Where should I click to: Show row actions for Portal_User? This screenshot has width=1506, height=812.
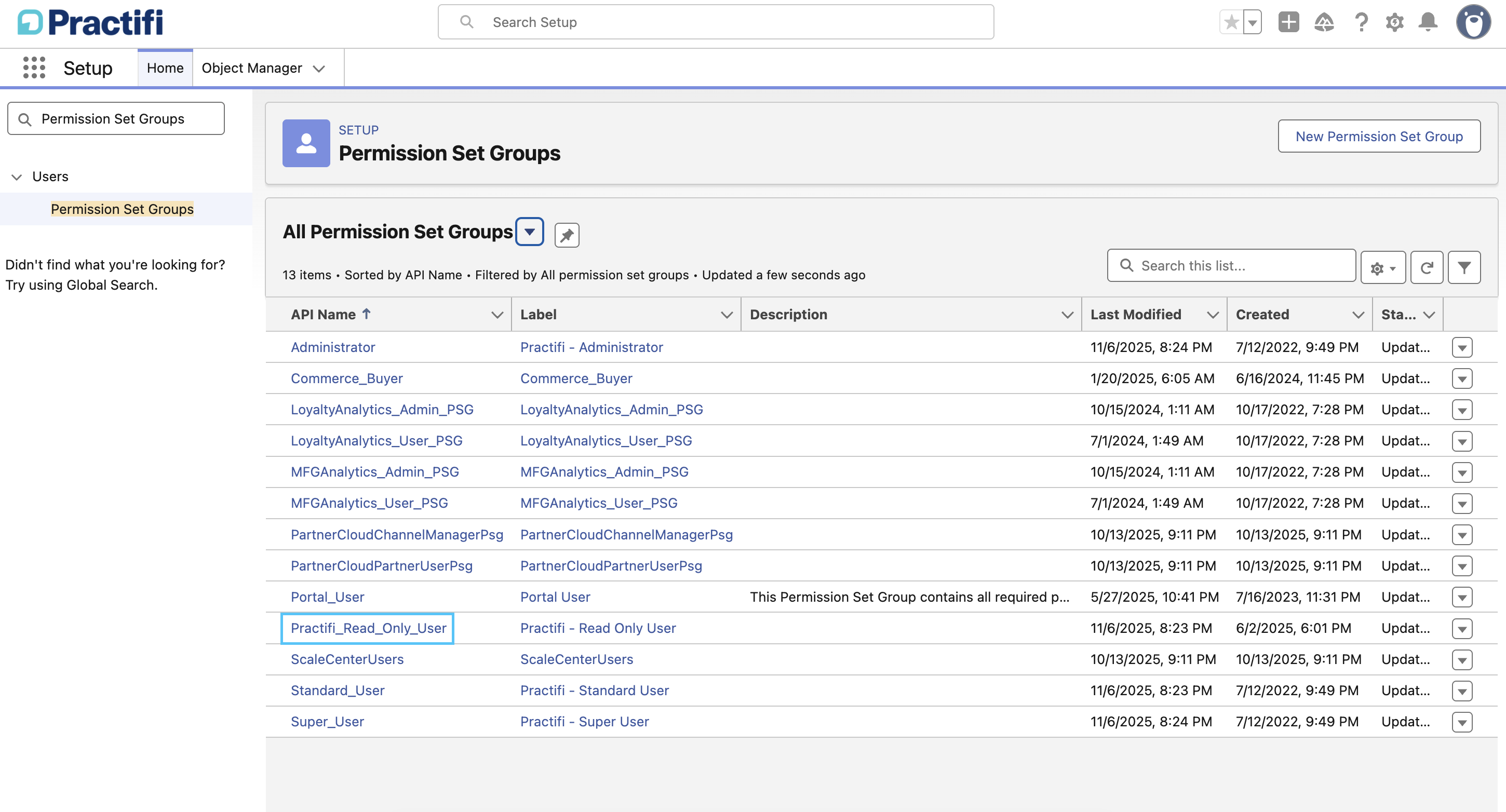click(1461, 597)
